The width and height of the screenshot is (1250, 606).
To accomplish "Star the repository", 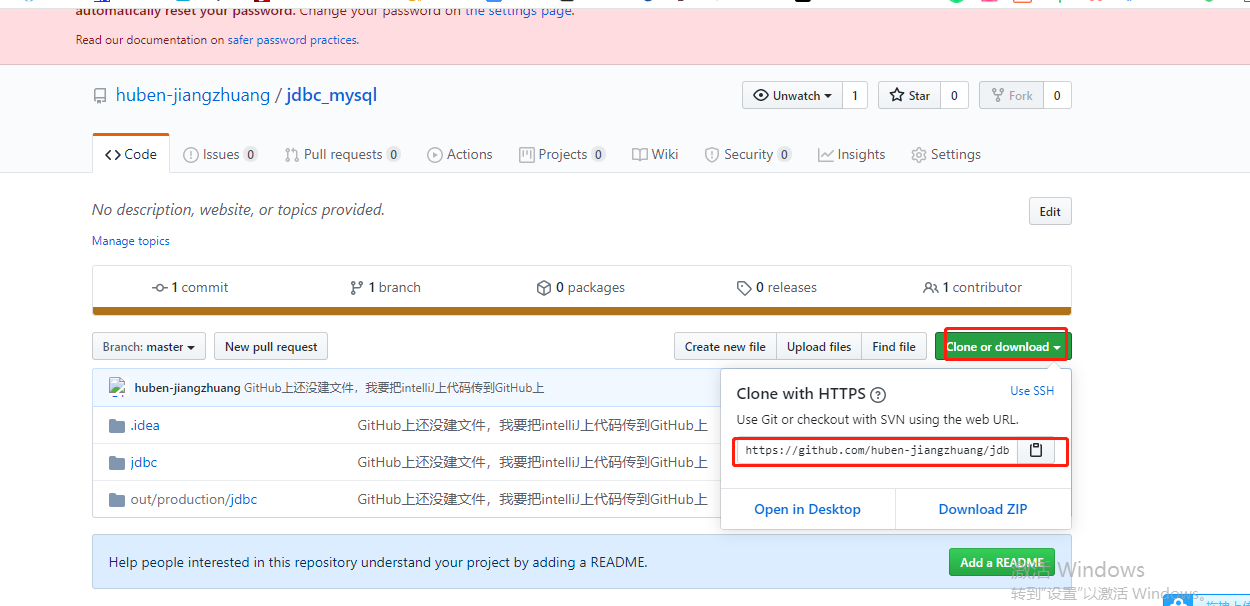I will [x=908, y=95].
